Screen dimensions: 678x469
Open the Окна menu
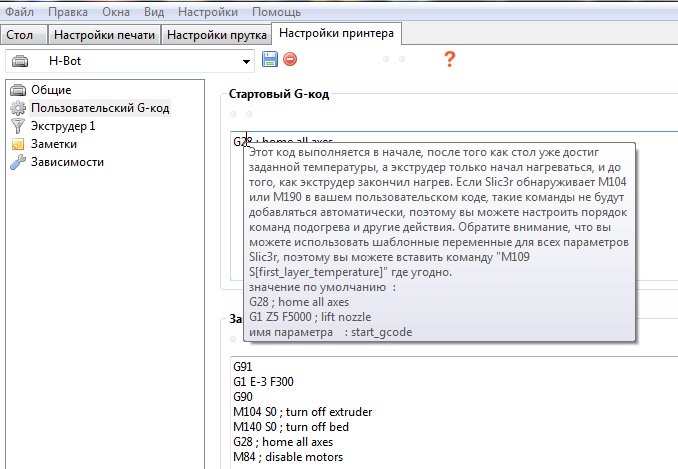coord(116,12)
